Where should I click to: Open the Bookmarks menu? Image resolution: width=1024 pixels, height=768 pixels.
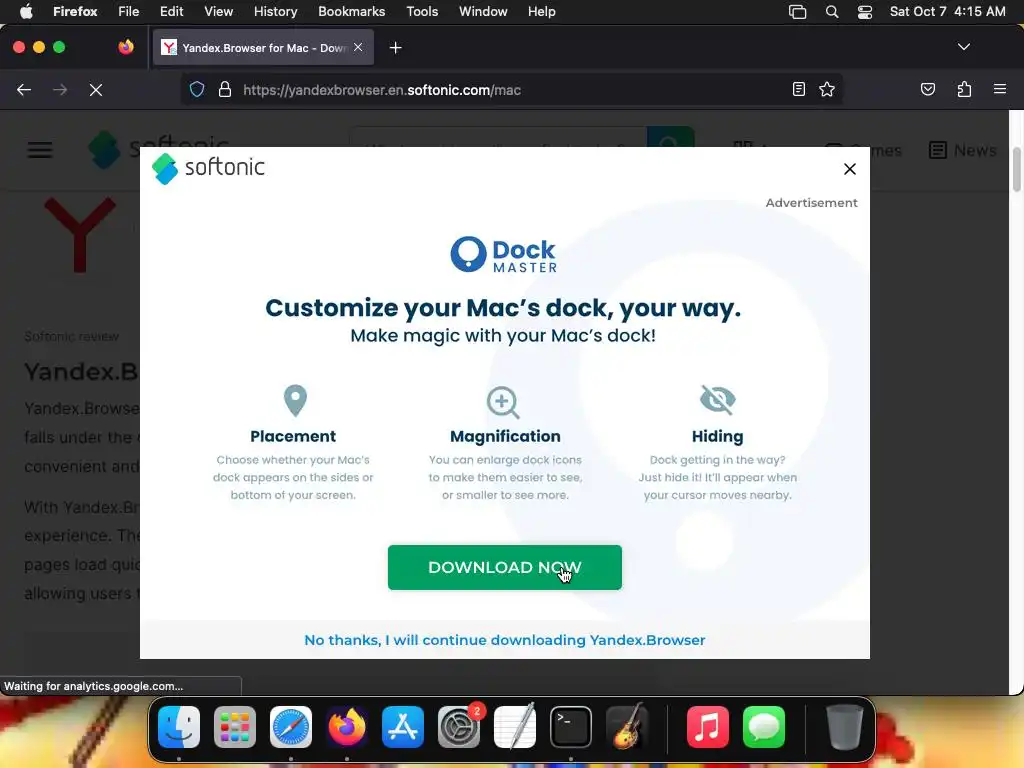pos(351,12)
